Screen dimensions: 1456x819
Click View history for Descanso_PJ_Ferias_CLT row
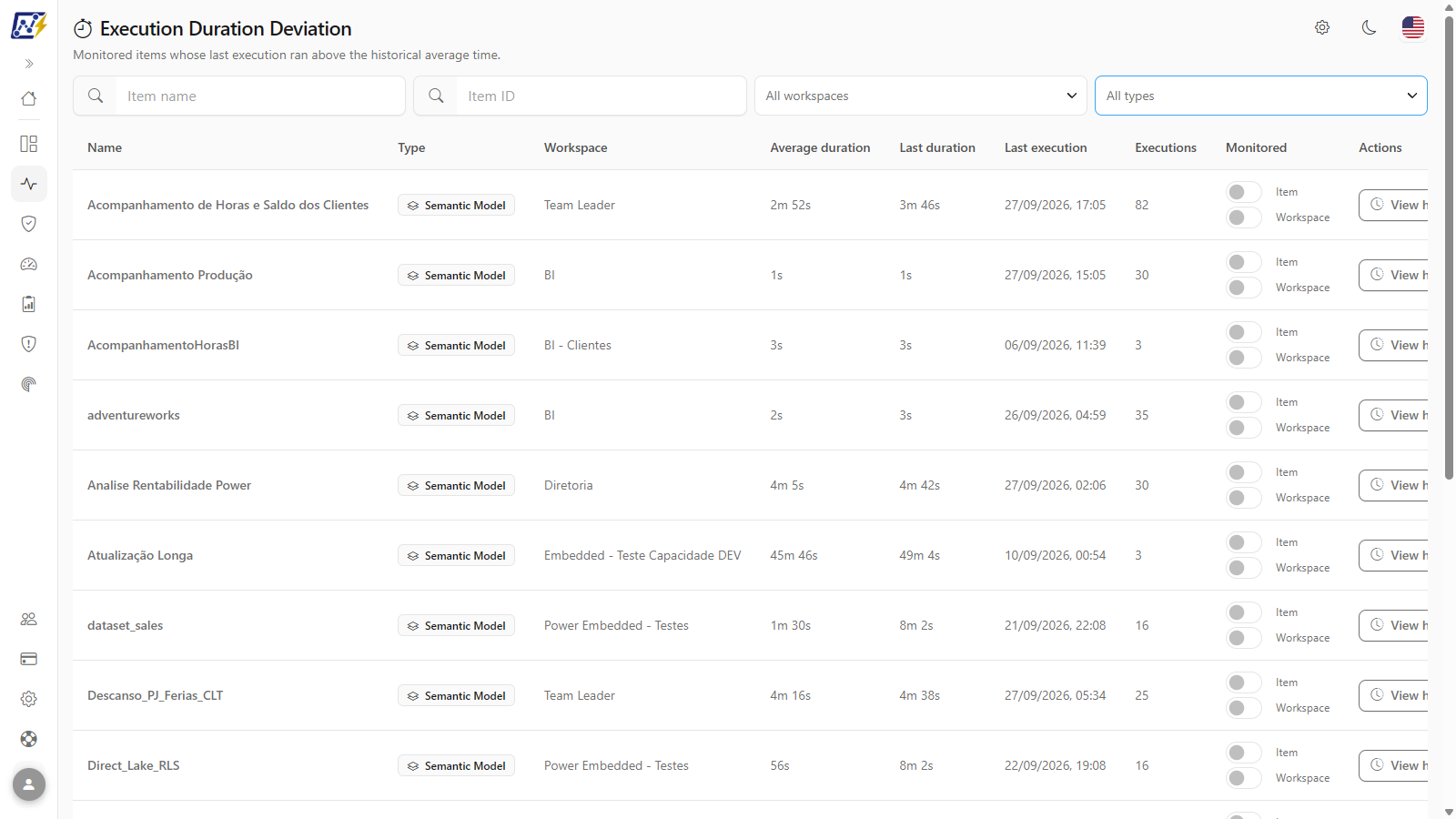[1394, 695]
